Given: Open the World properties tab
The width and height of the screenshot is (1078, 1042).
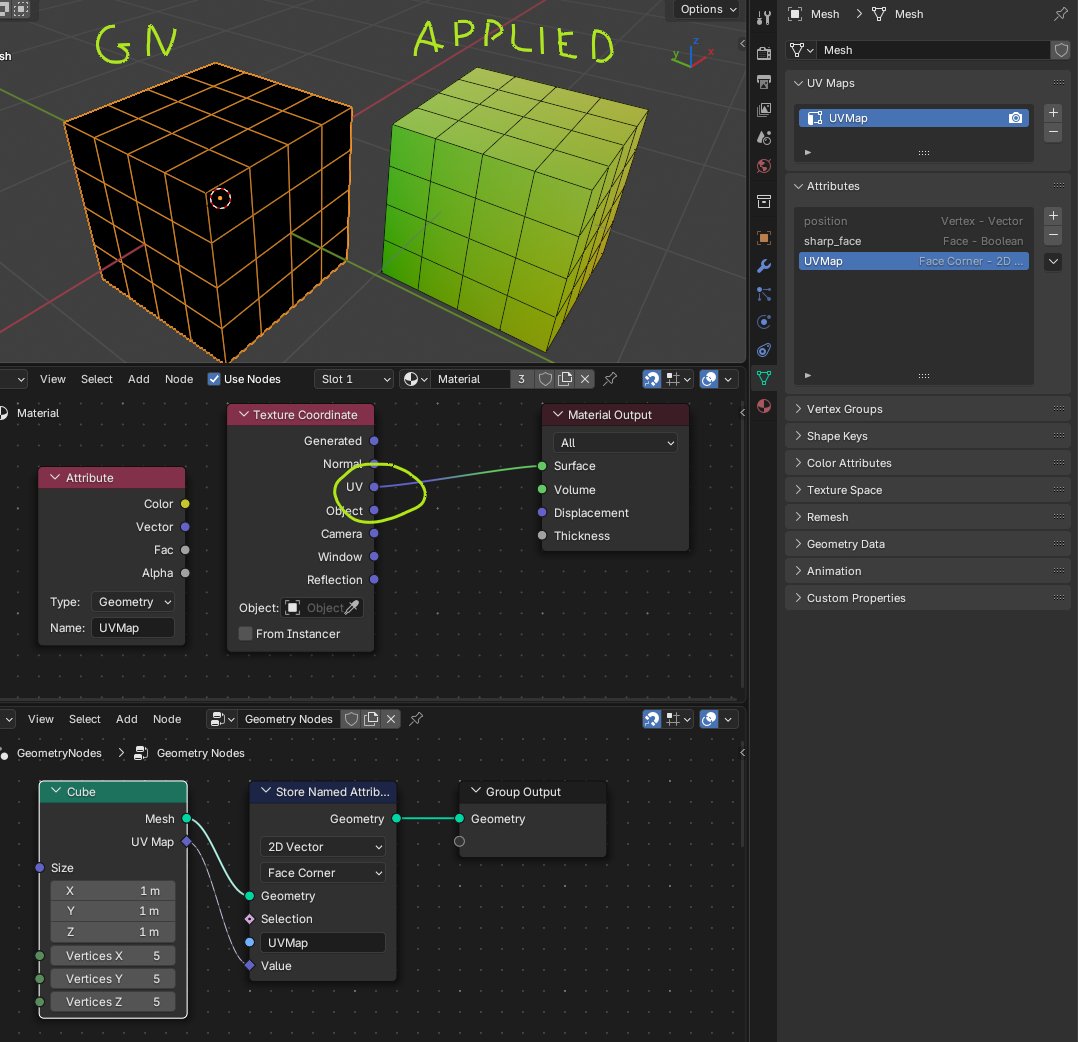Looking at the screenshot, I should coord(764,166).
